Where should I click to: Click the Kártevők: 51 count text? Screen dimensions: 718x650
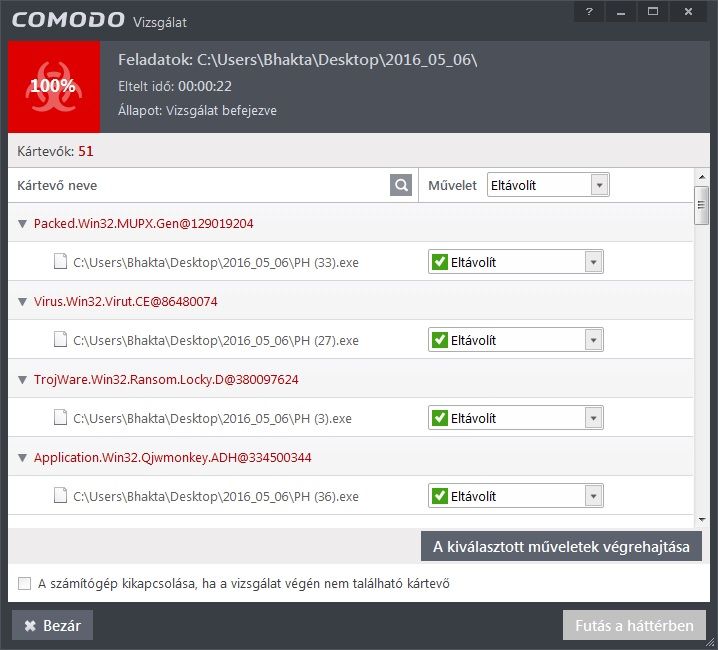(55, 151)
